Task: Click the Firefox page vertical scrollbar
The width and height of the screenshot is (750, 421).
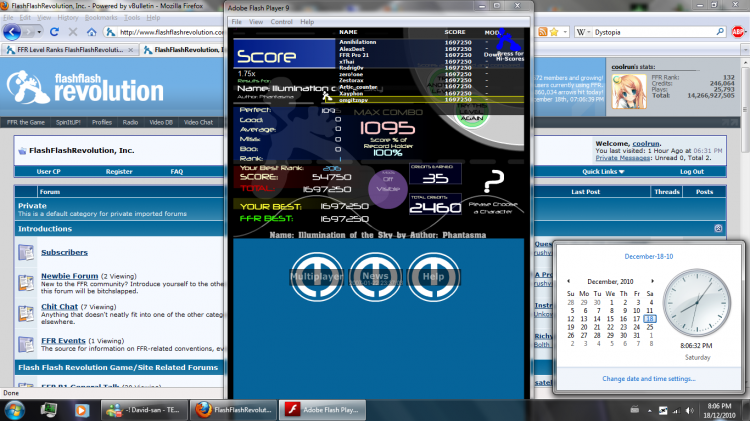Action: coord(745,222)
